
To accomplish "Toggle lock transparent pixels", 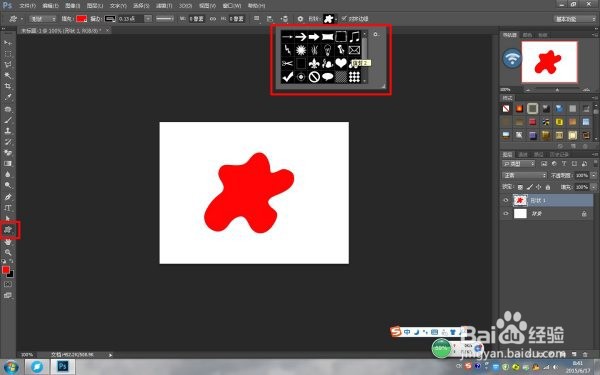I will click(x=520, y=187).
